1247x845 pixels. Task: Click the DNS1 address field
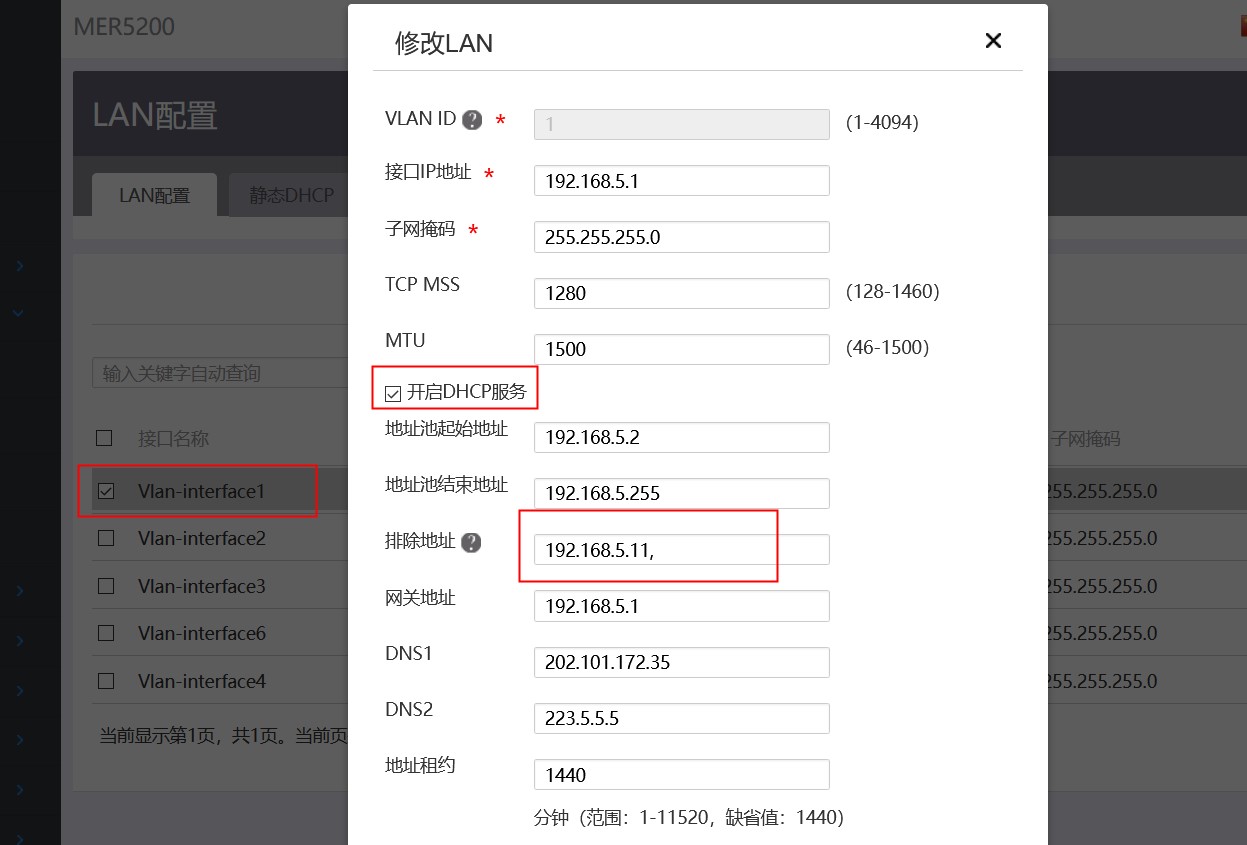click(x=681, y=662)
